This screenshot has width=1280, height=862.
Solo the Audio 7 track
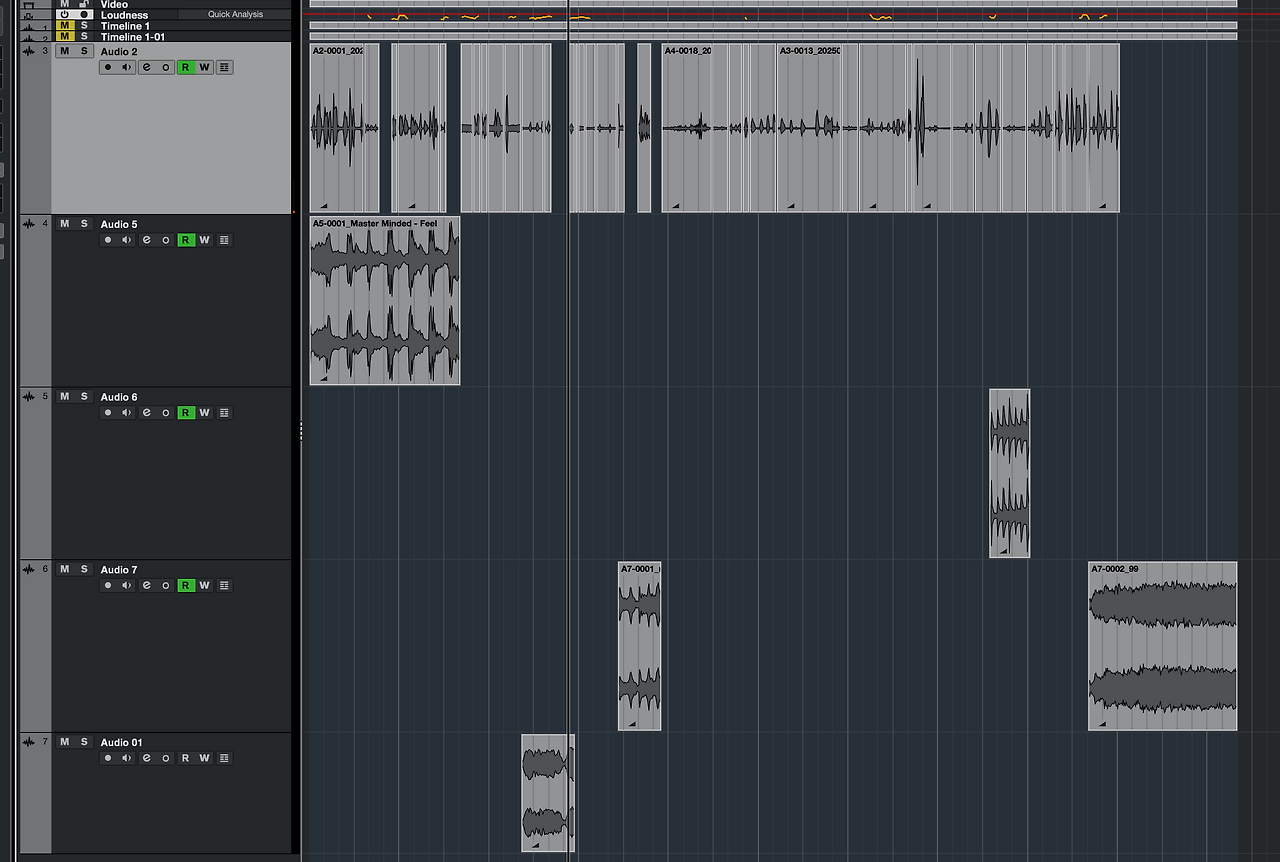(84, 569)
